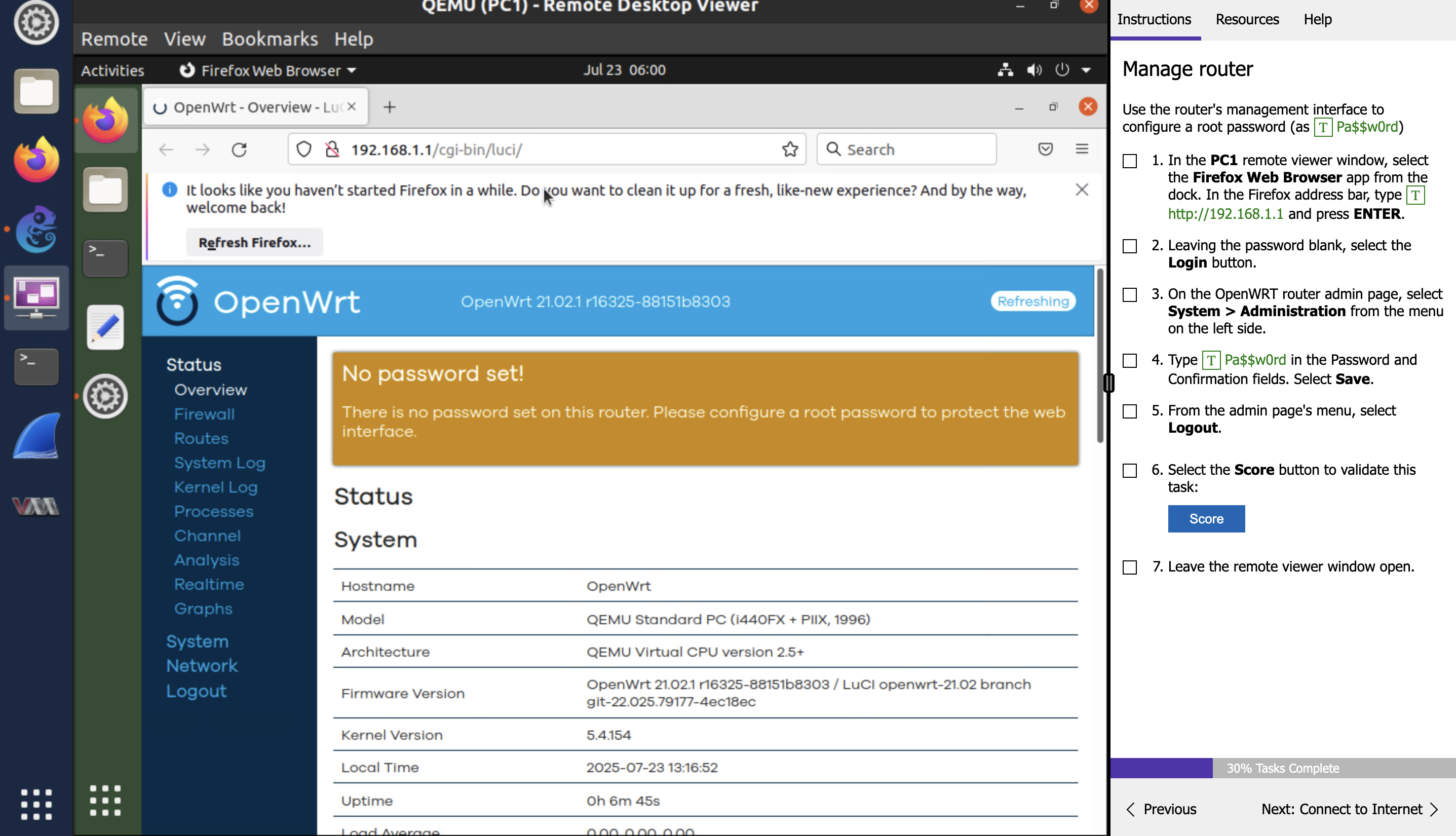Image resolution: width=1456 pixels, height=836 pixels.
Task: Click Logout in the OpenWrt sidebar
Action: coord(197,691)
